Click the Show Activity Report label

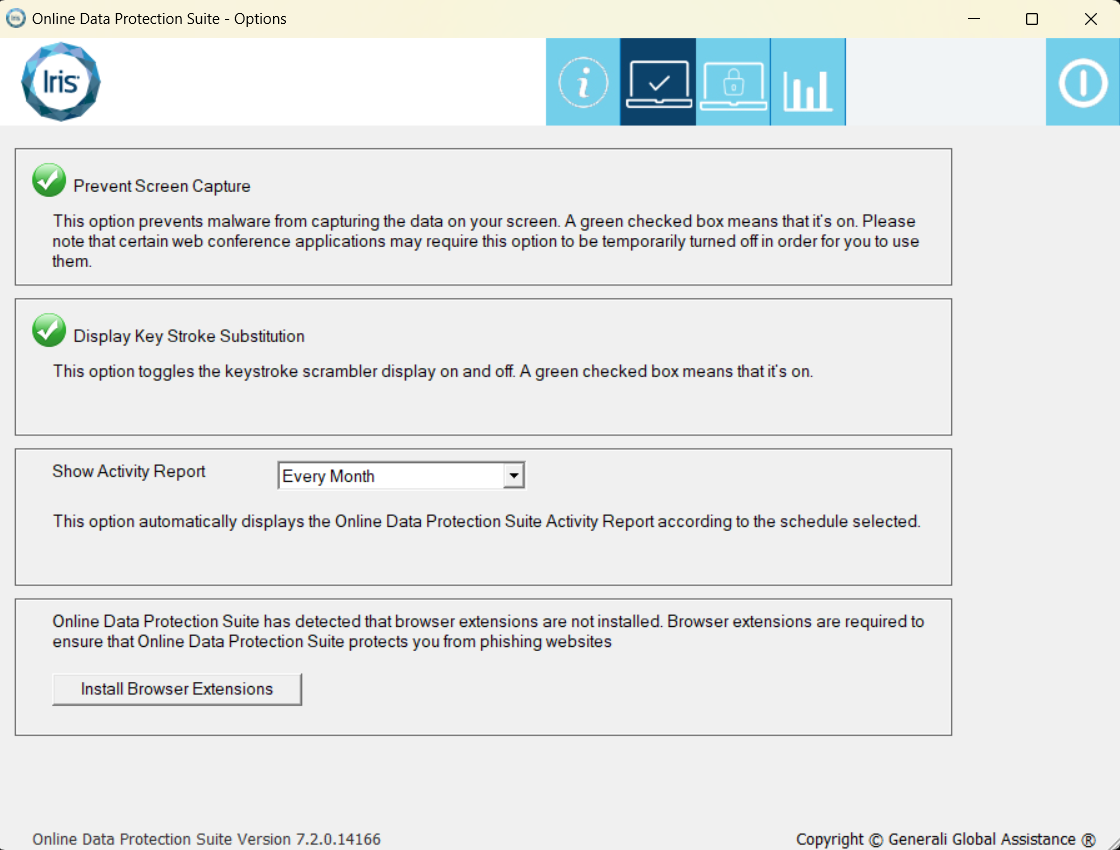[129, 471]
